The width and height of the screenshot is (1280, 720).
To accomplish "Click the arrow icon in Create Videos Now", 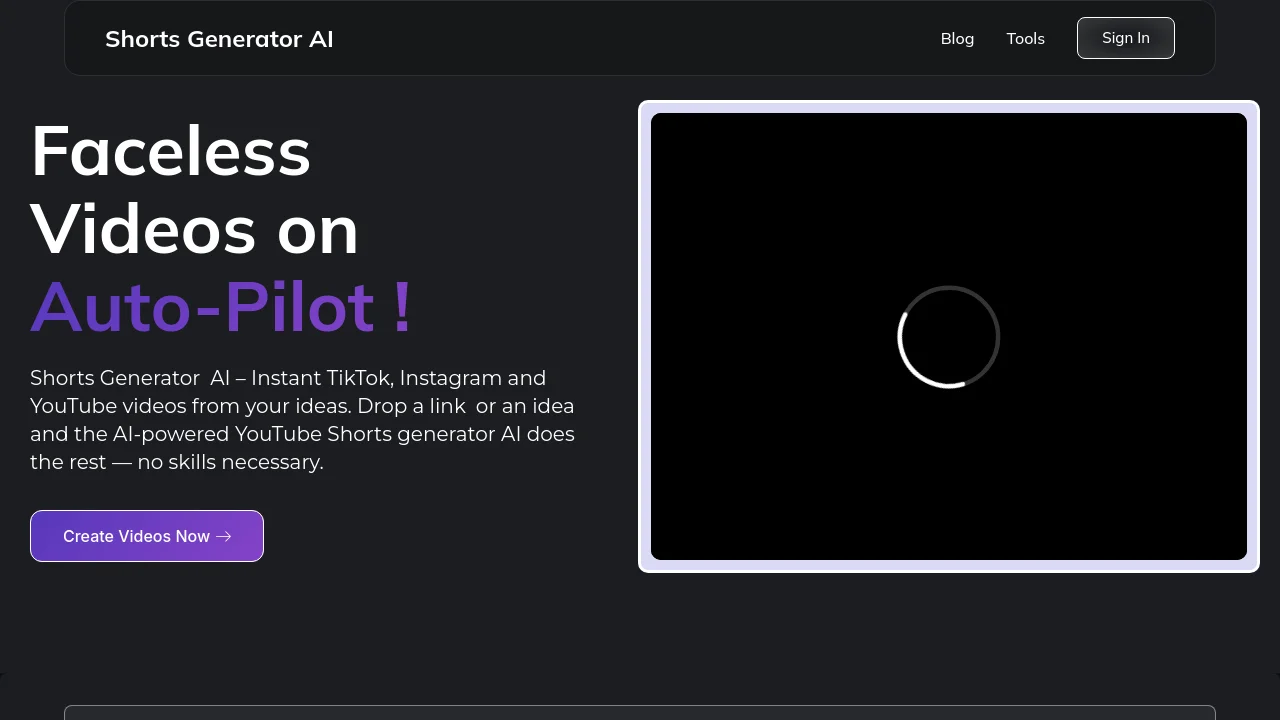I will (x=224, y=536).
